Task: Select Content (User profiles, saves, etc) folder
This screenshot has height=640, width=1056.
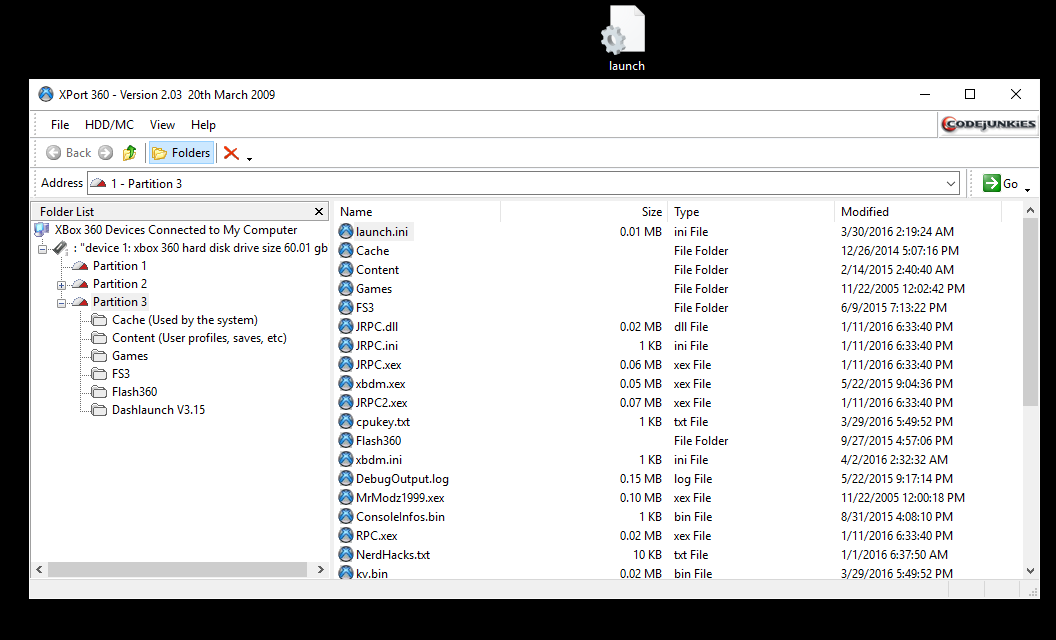Action: click(199, 338)
